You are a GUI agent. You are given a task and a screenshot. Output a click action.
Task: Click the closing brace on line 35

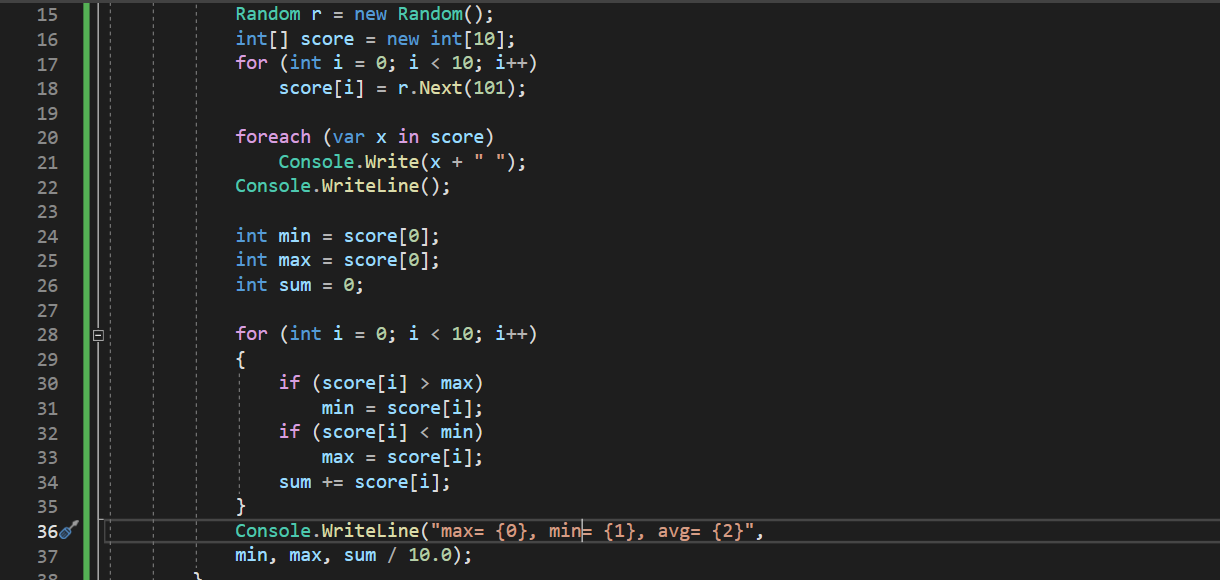pos(240,506)
